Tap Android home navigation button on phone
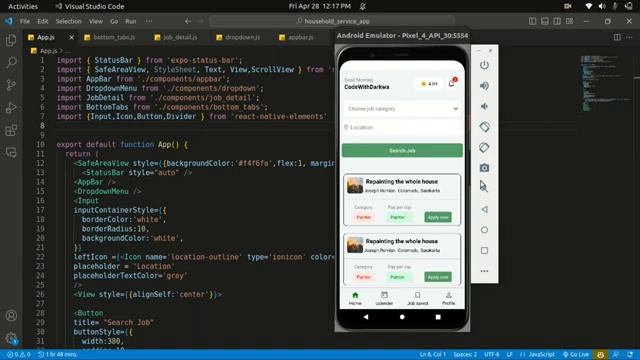The width and height of the screenshot is (640, 360). tap(402, 317)
